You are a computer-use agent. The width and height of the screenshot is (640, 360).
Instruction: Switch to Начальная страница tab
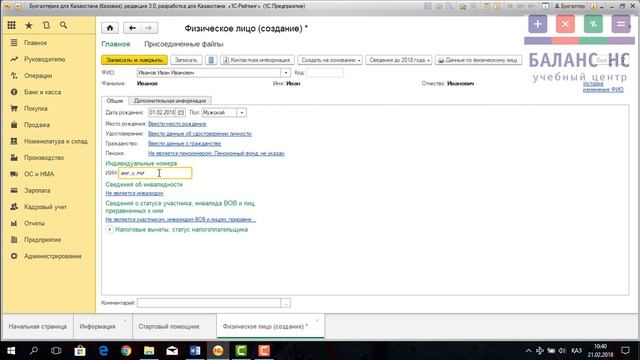[38, 327]
